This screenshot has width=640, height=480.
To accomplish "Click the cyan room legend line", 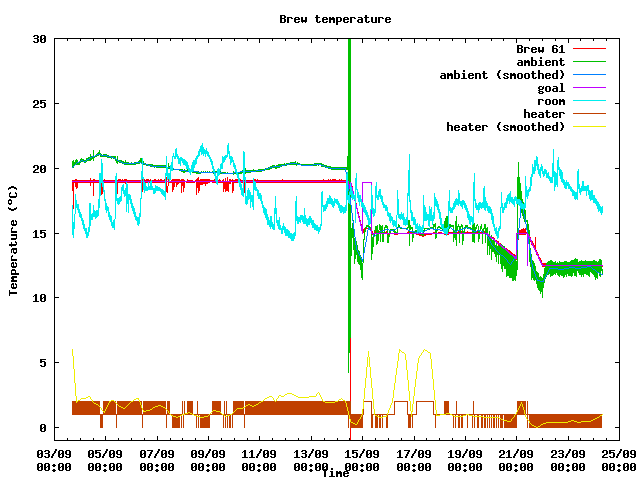I will point(589,101).
